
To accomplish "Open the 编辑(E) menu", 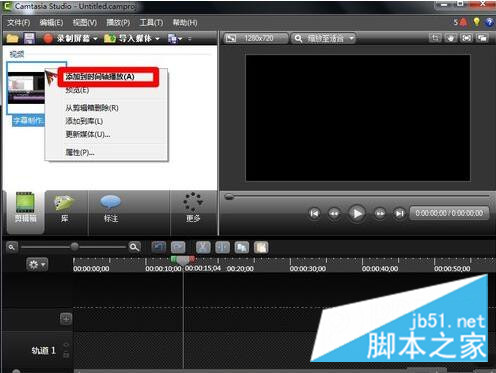I will 51,23.
